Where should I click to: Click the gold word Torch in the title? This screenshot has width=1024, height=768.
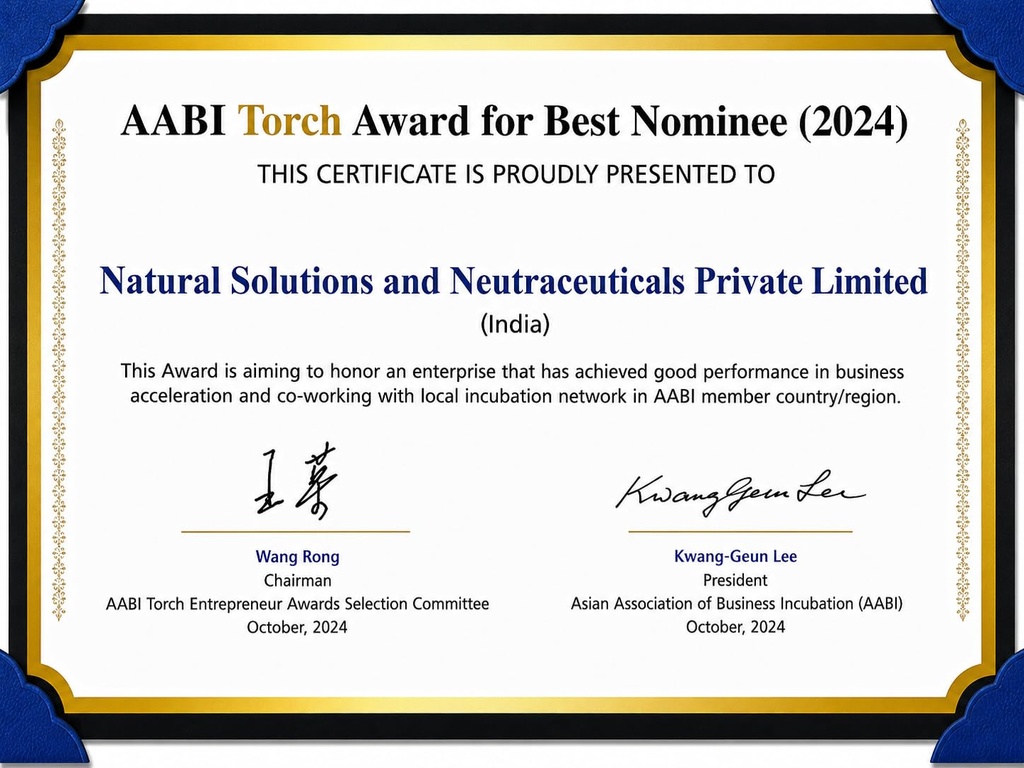(289, 121)
